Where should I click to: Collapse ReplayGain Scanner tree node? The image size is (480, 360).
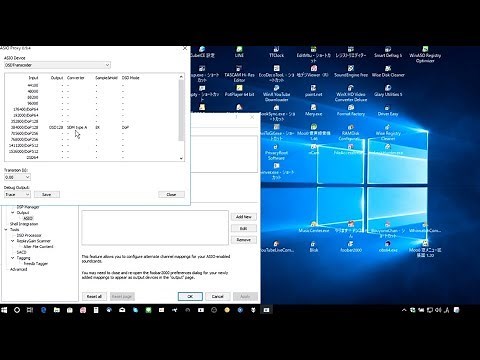[x=13, y=241]
